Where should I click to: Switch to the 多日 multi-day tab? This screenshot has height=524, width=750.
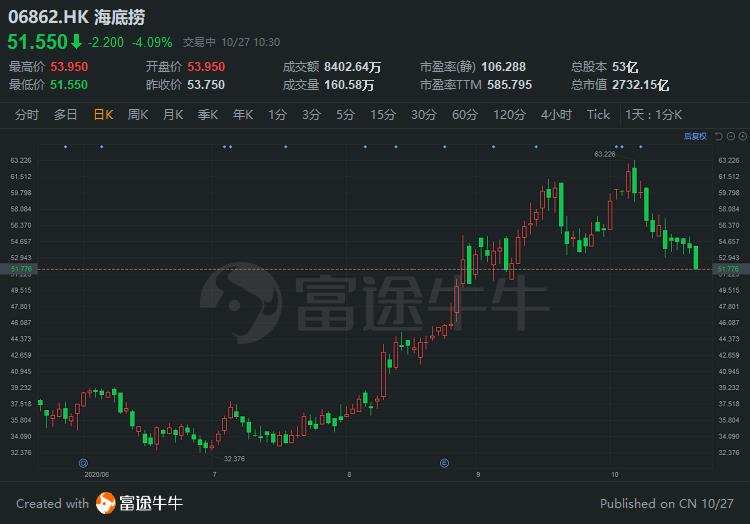point(66,115)
